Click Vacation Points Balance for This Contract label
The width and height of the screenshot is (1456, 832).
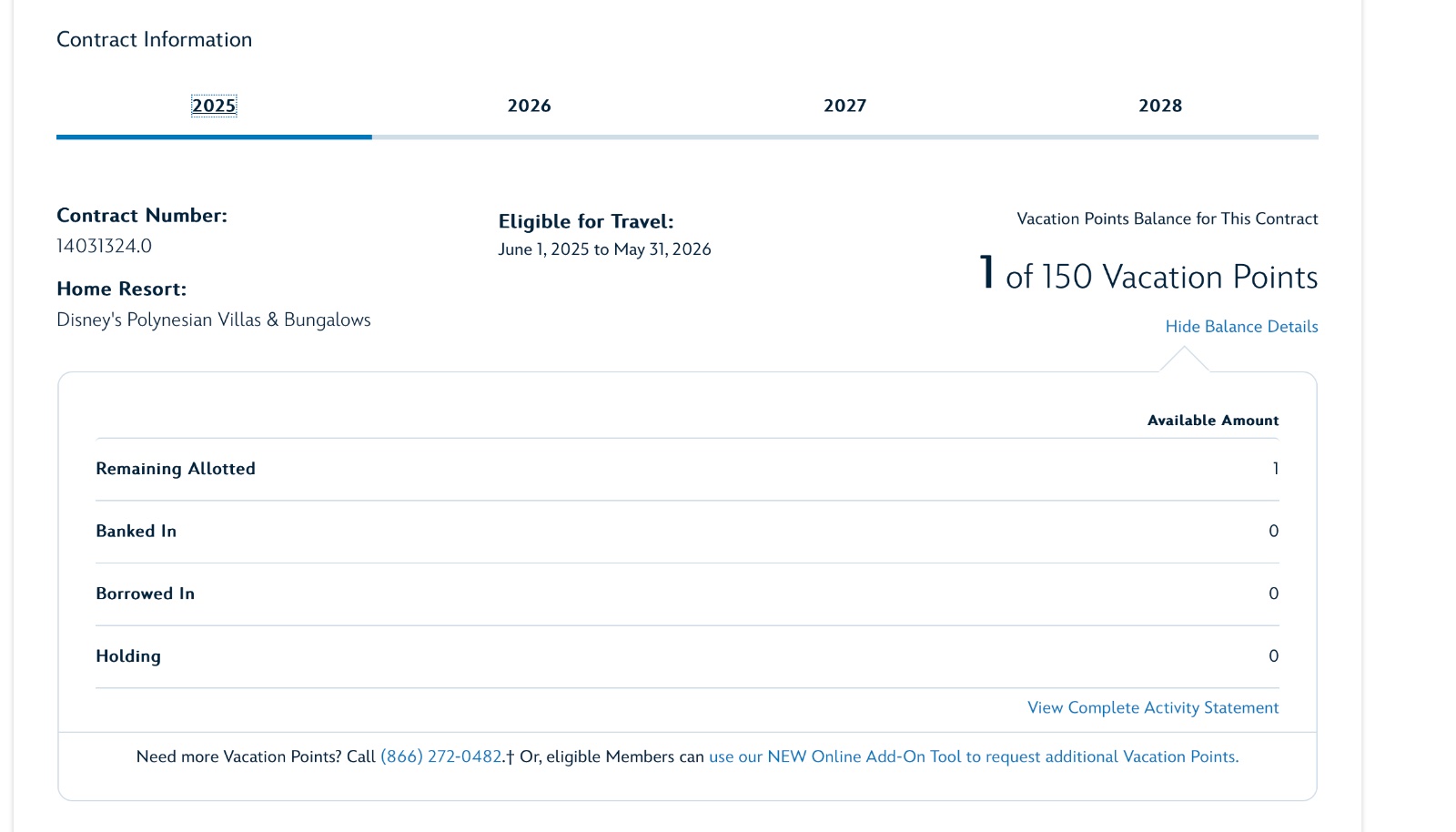point(1167,219)
